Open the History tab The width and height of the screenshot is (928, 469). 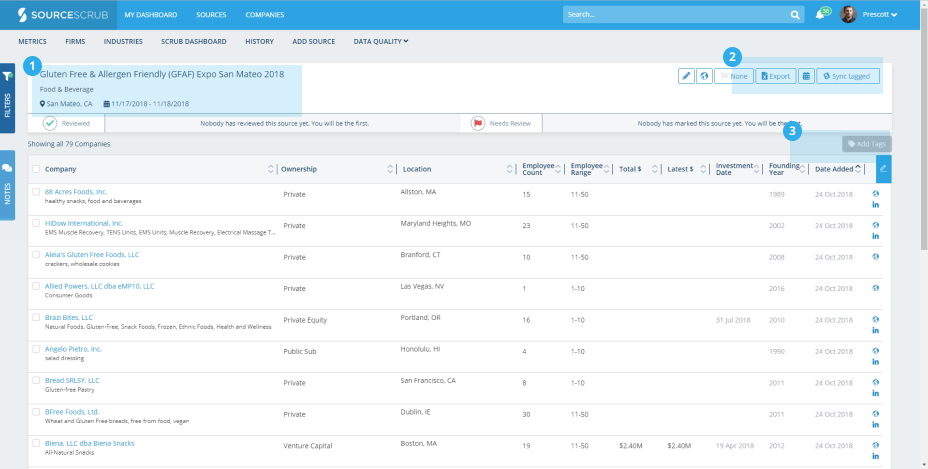click(259, 41)
